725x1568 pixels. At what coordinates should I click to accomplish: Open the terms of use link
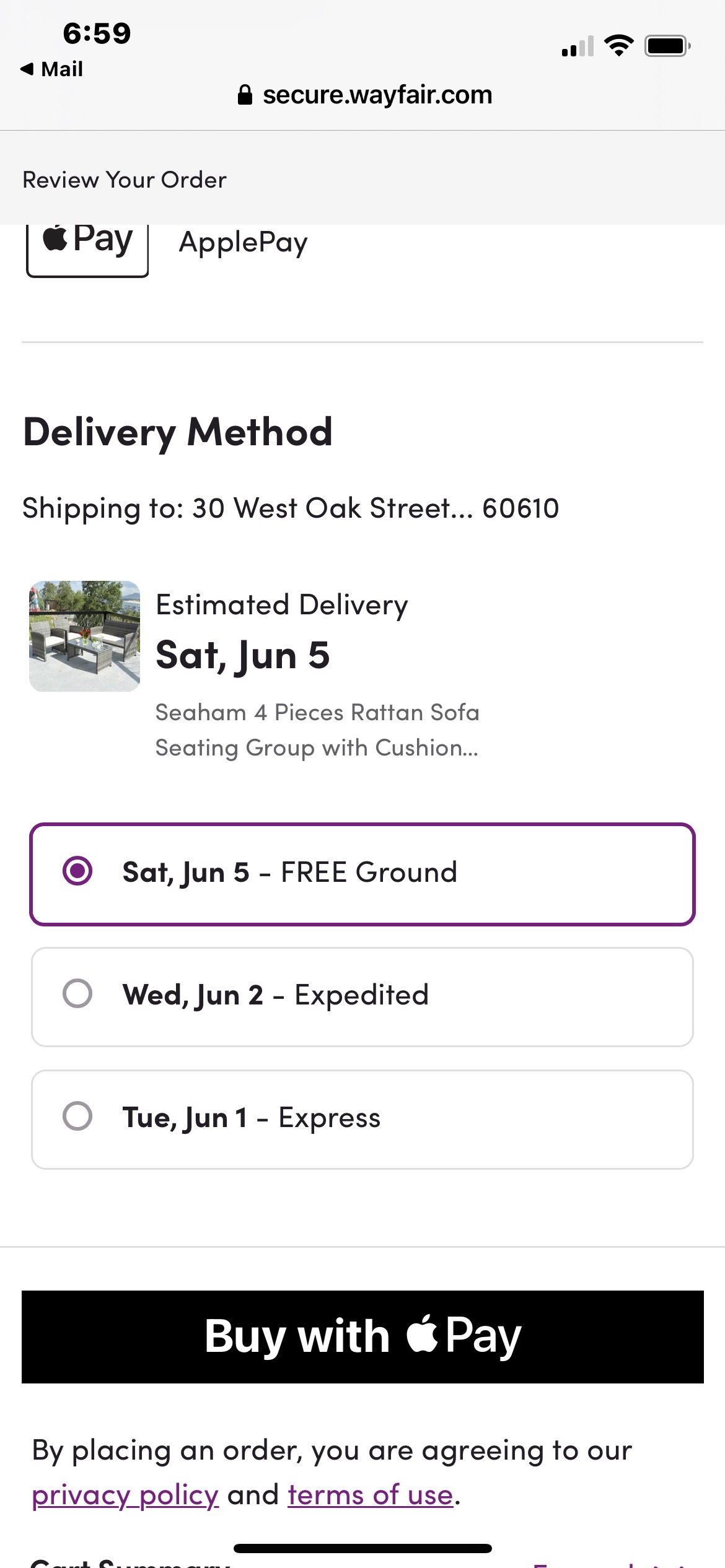click(x=371, y=1495)
